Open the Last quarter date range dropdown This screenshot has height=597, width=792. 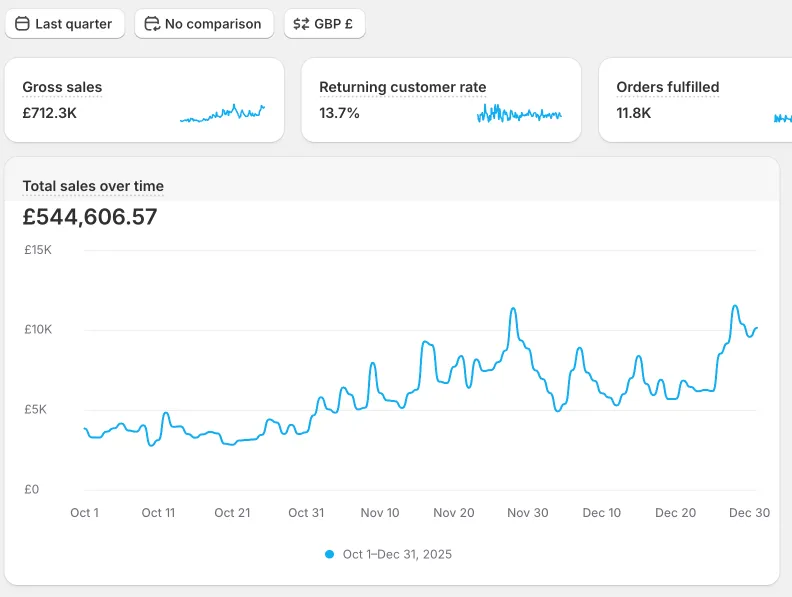(65, 24)
